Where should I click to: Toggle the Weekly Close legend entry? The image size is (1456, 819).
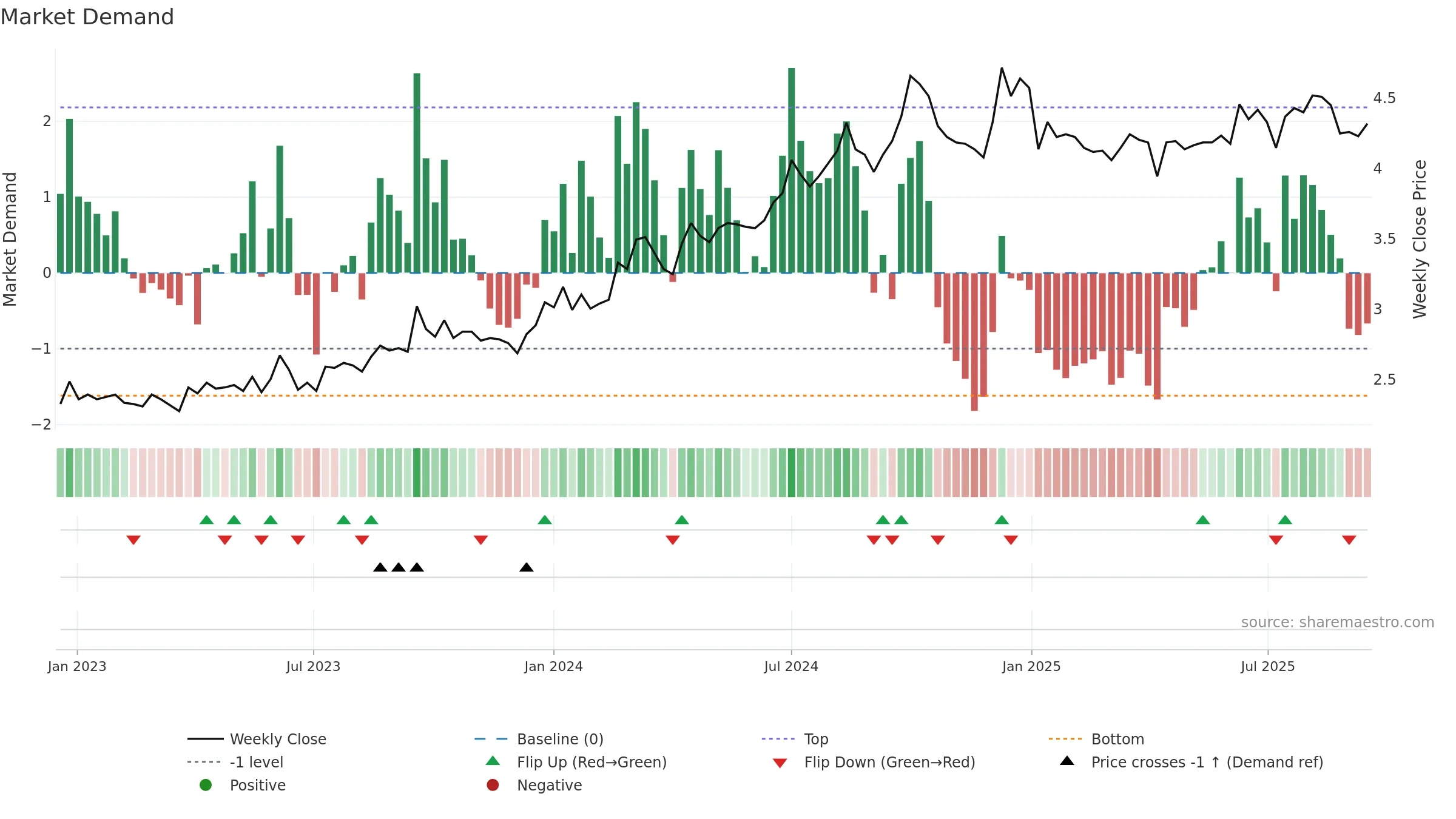[257, 739]
